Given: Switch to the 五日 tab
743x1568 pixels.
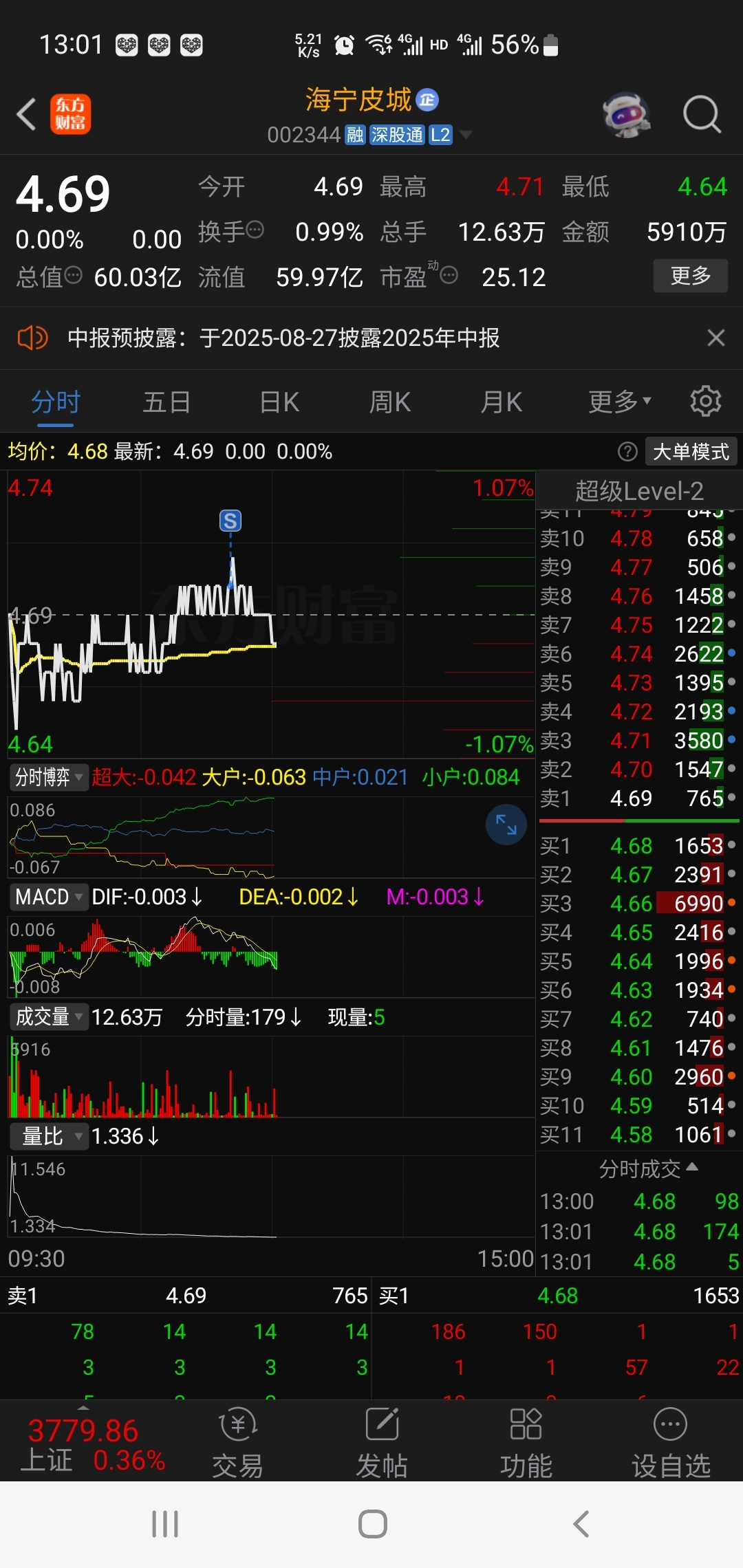Looking at the screenshot, I should click(166, 402).
